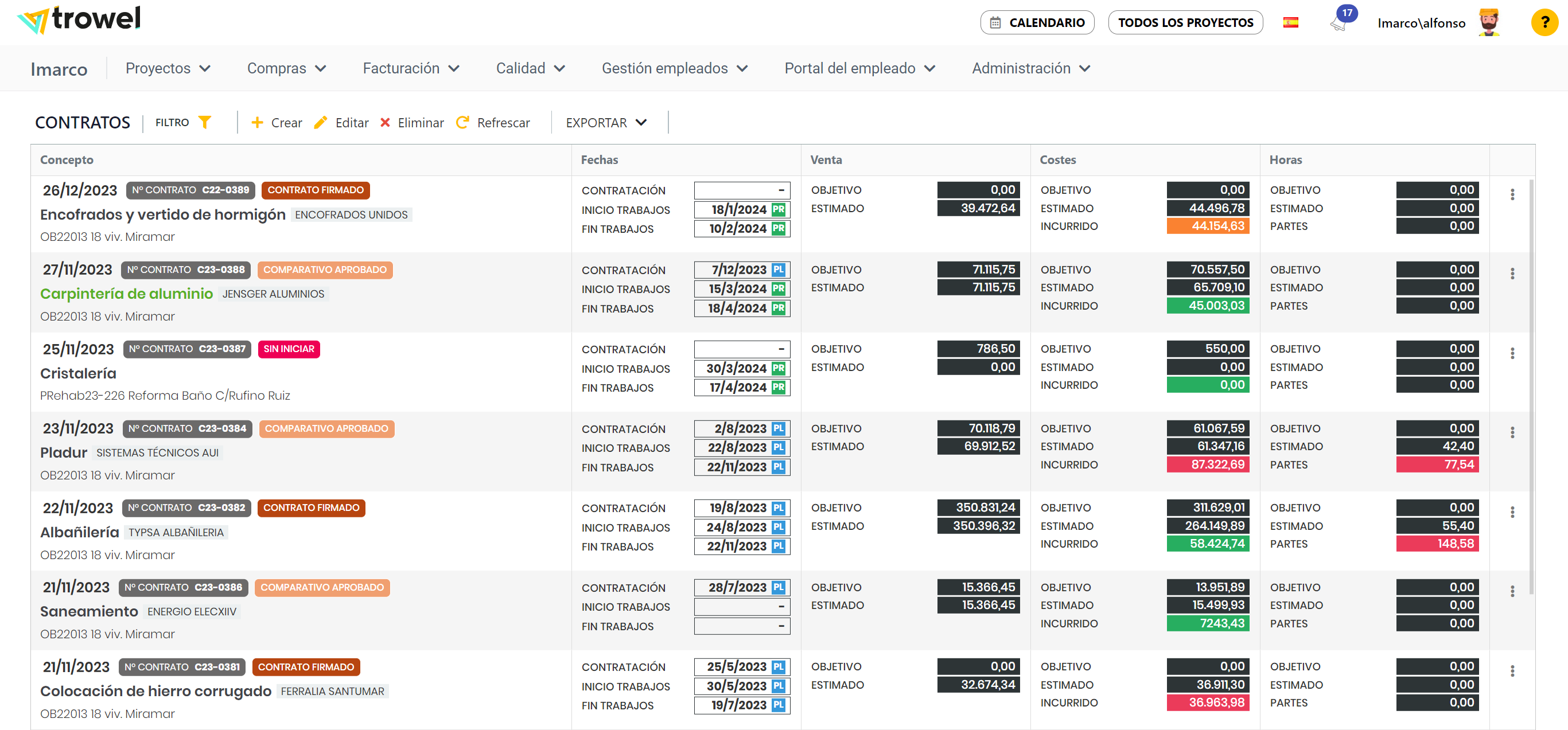Click the red Eliminar cross icon
The height and width of the screenshot is (730, 1568).
coord(385,123)
